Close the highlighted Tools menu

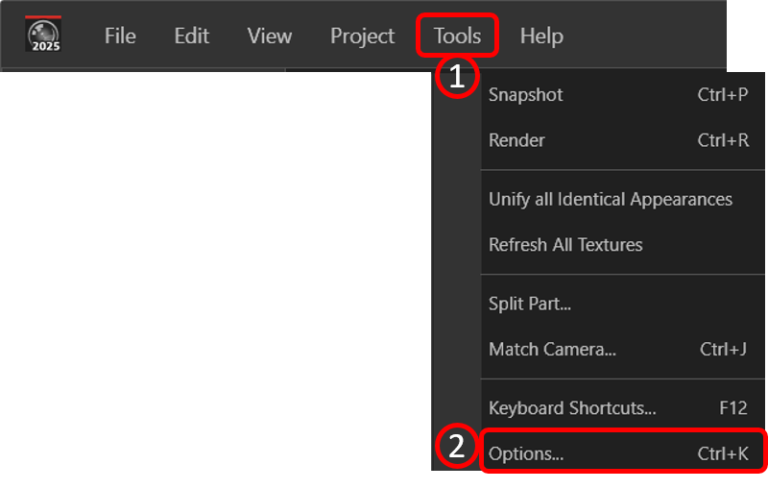point(457,36)
